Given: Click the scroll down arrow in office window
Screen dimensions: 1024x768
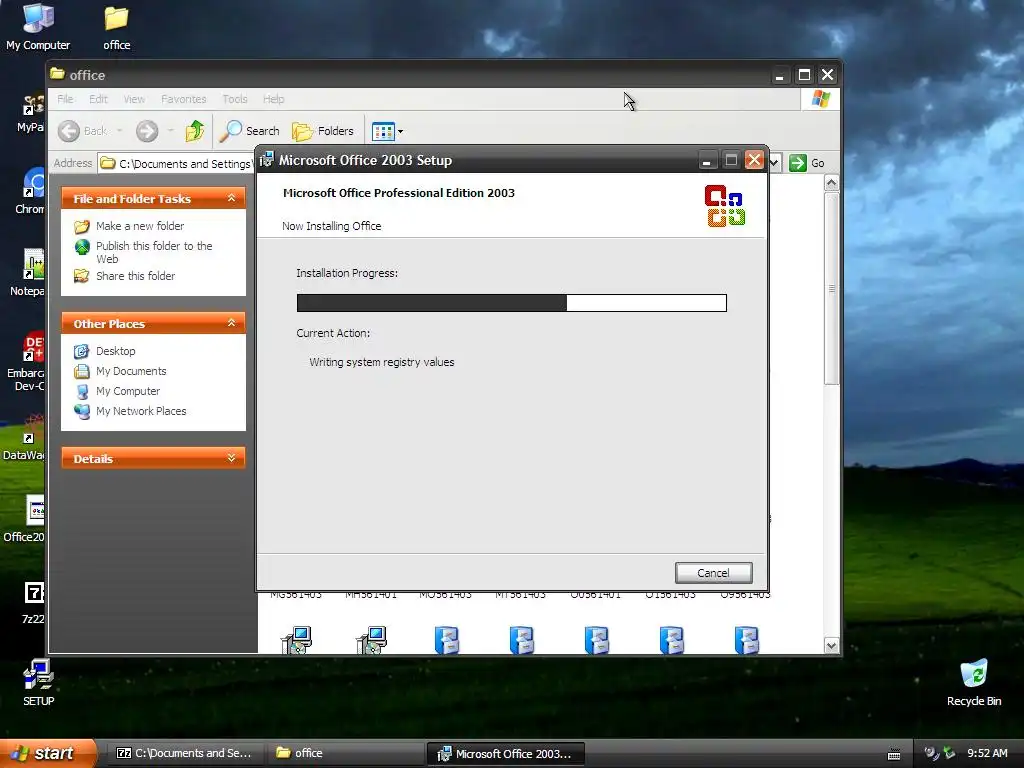Looking at the screenshot, I should 831,645.
